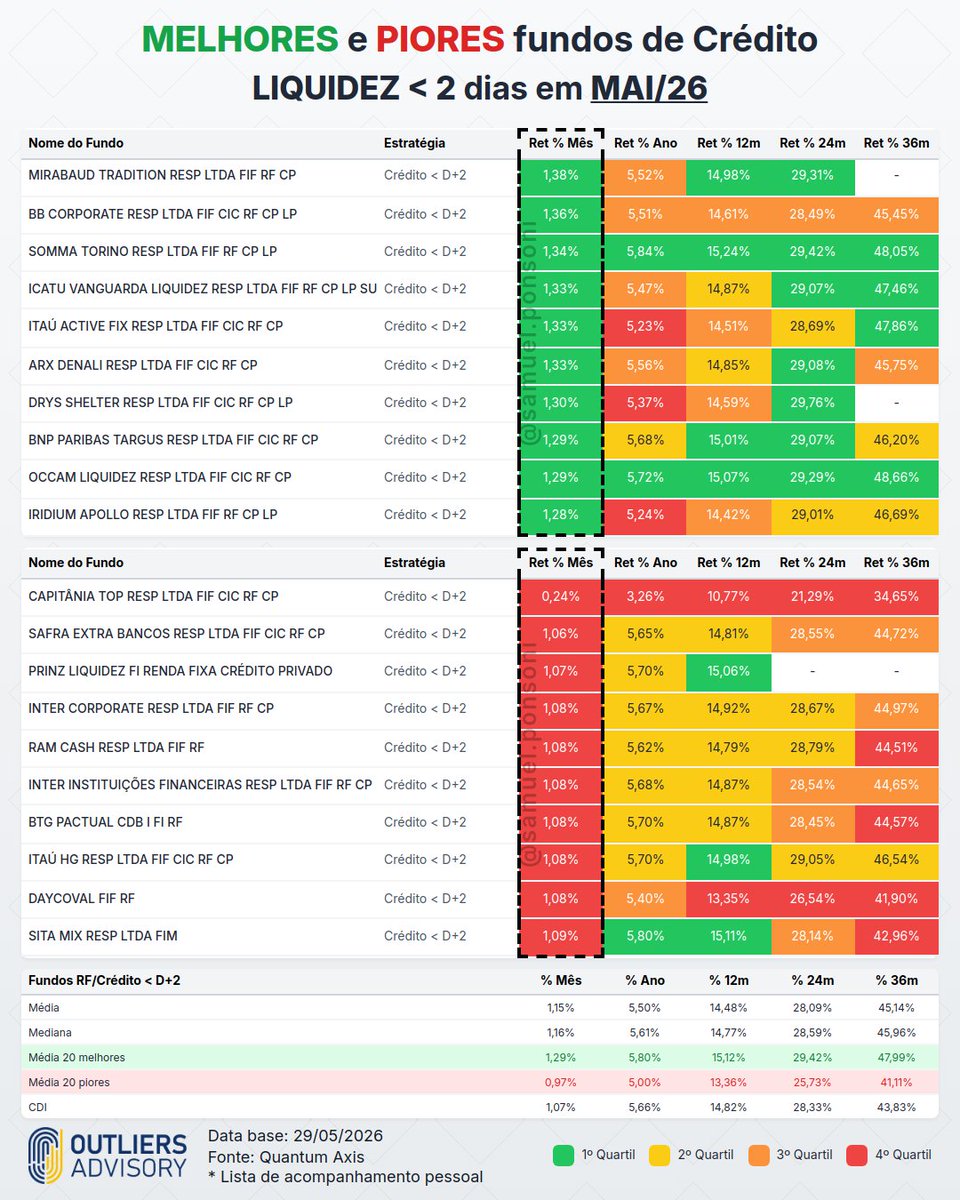
Task: Select the BTG PACTUAL CDB I FI RF fund name
Action: point(105,822)
